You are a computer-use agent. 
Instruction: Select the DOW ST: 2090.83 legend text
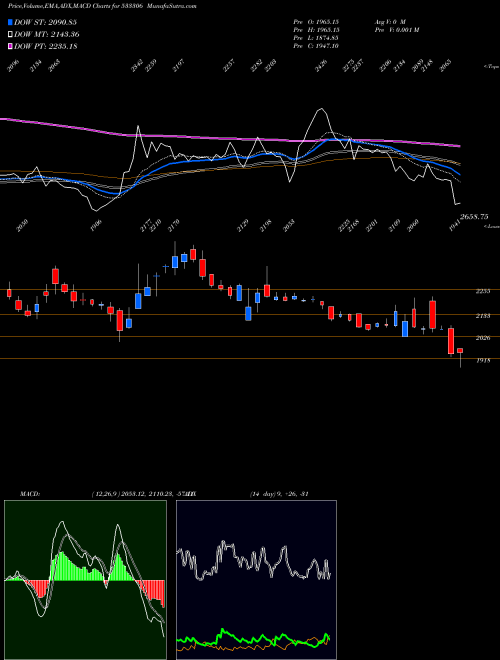click(45, 22)
